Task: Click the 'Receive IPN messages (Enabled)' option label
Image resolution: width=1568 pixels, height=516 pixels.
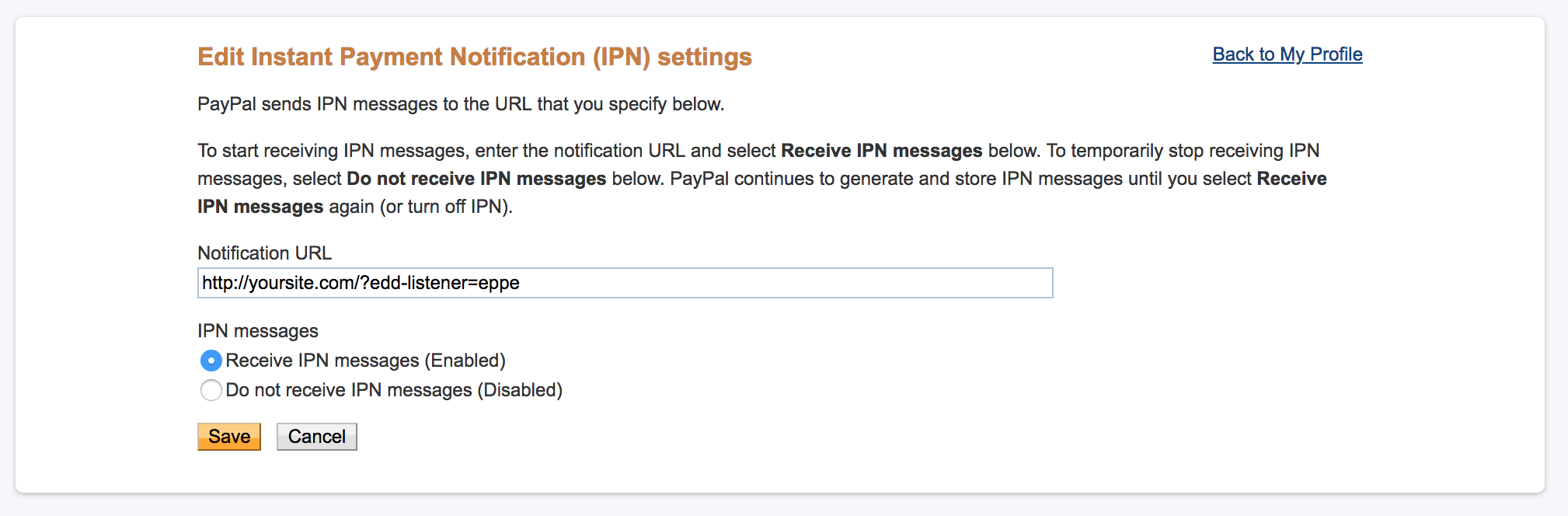Action: pyautogui.click(x=365, y=361)
